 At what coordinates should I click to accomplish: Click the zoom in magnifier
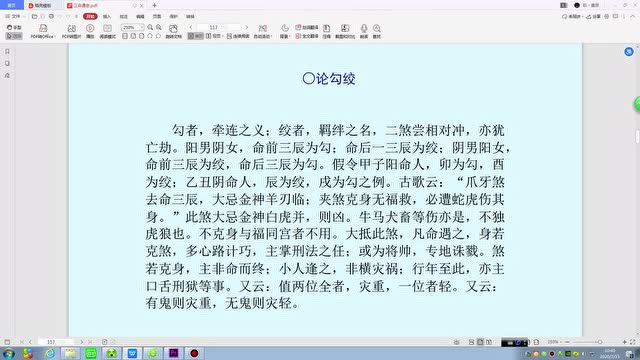click(159, 27)
